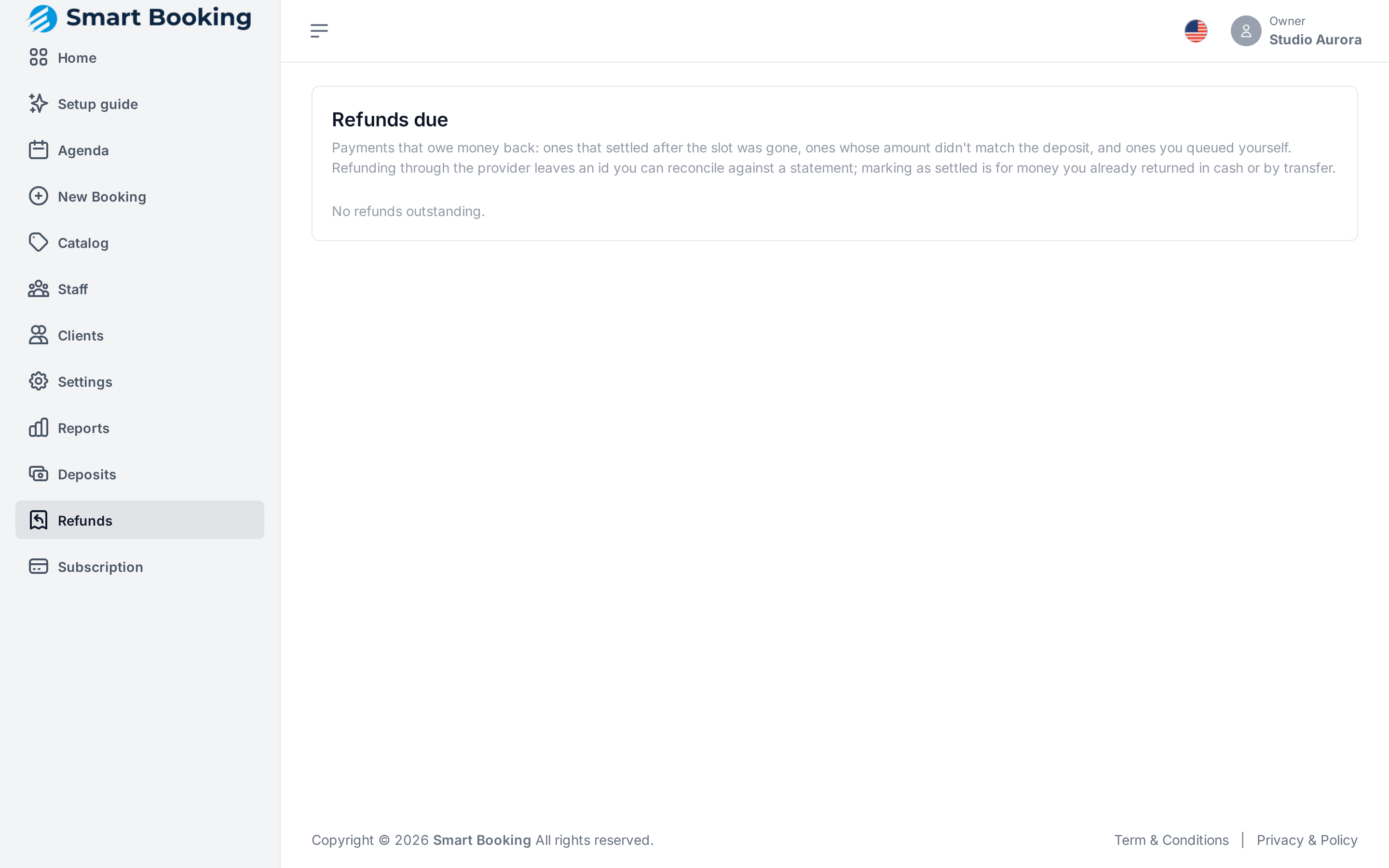Viewport: 1389px width, 868px height.
Task: Click the Smart Booking footer link
Action: pyautogui.click(x=481, y=841)
